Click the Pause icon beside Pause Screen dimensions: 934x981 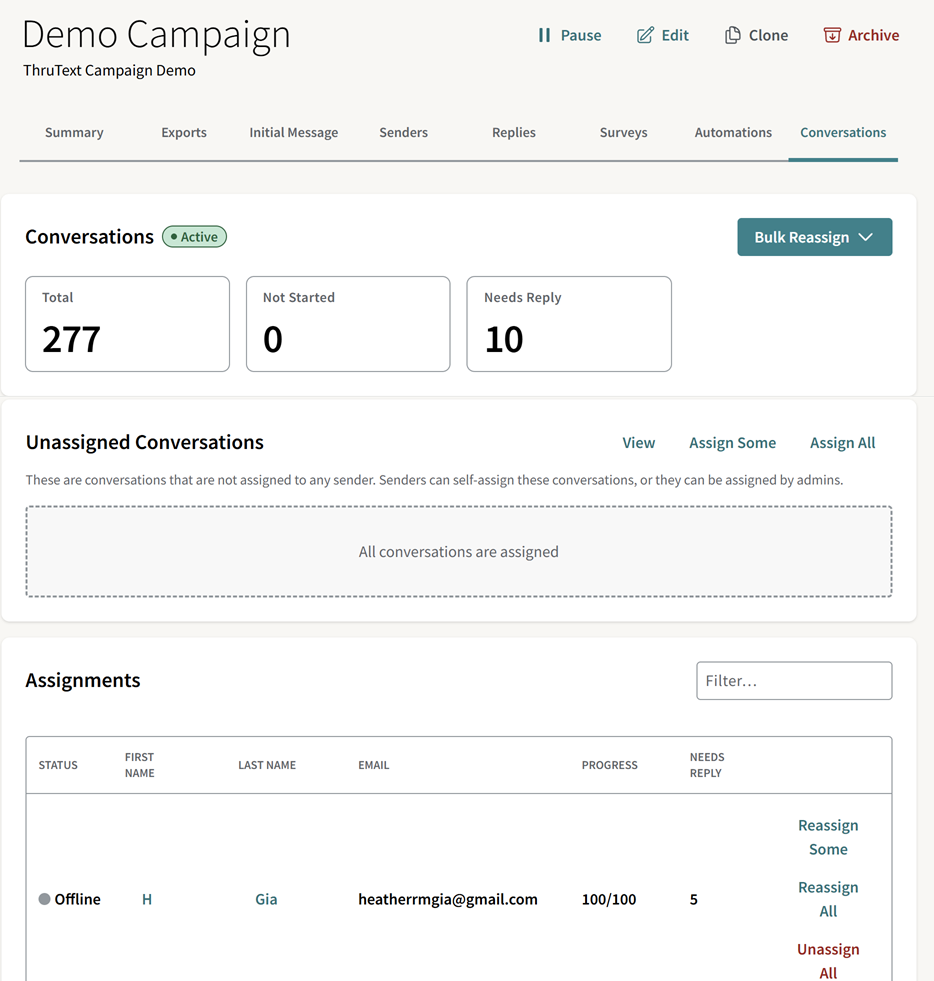pyautogui.click(x=544, y=35)
